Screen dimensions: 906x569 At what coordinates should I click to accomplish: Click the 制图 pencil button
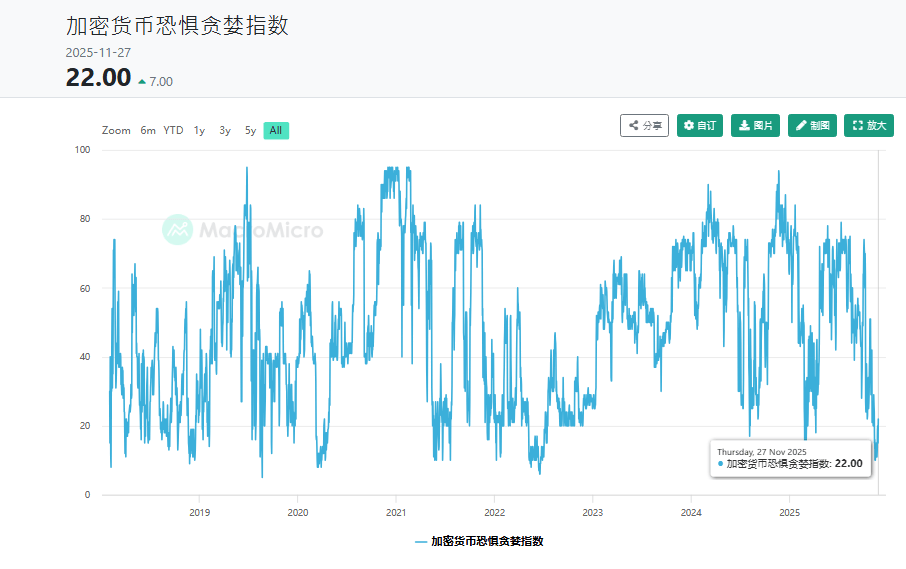coord(812,125)
